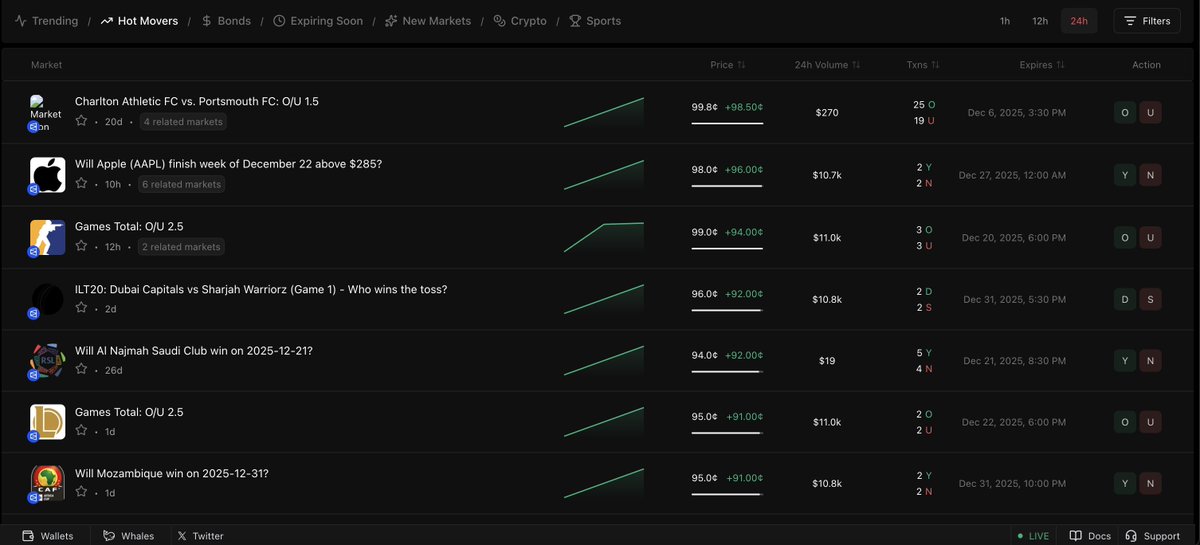Select the Hot Movers tab

point(140,21)
